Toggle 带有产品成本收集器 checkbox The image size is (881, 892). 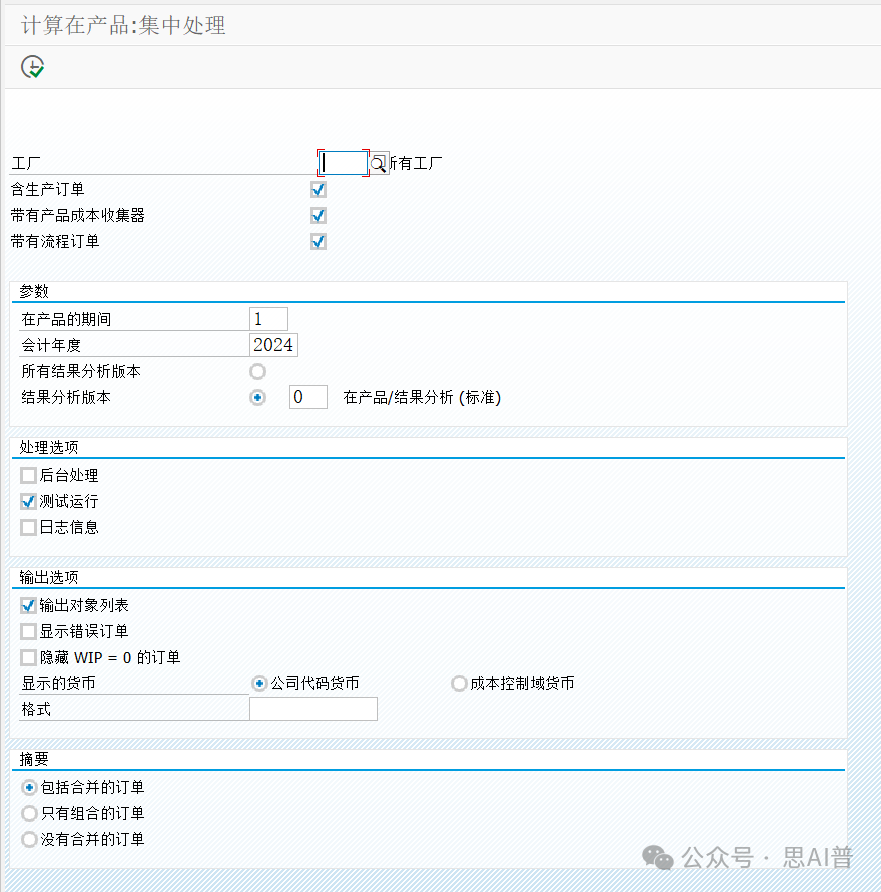[x=318, y=215]
